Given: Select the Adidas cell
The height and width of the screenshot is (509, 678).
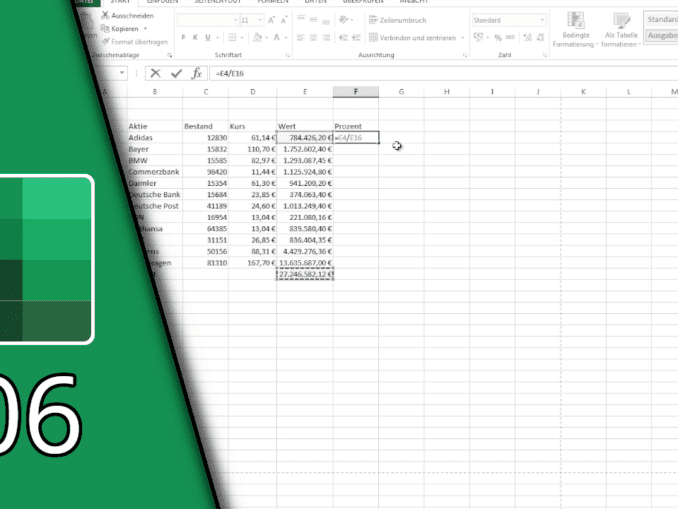Looking at the screenshot, I should (155, 138).
